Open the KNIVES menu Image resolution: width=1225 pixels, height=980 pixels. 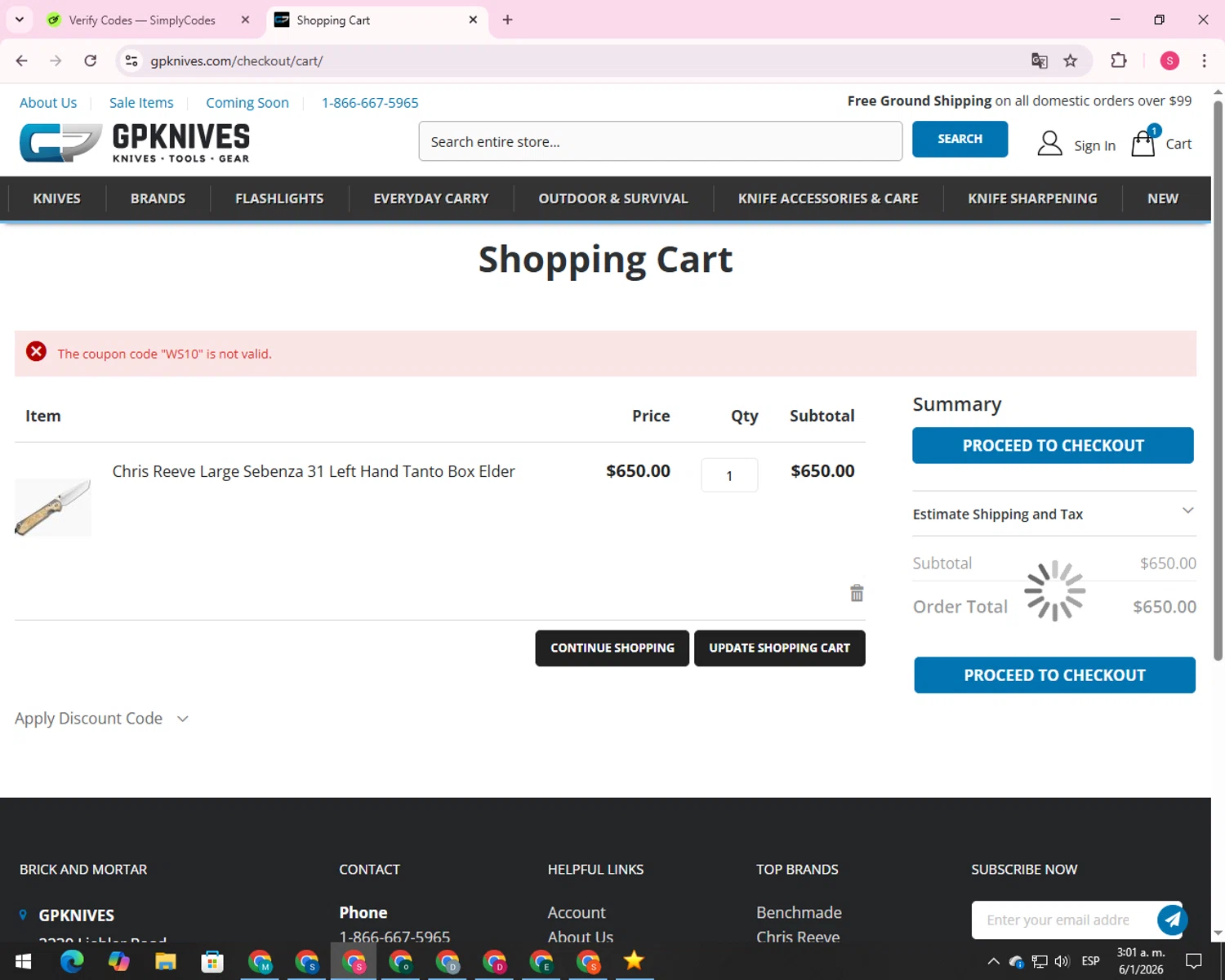coord(56,198)
